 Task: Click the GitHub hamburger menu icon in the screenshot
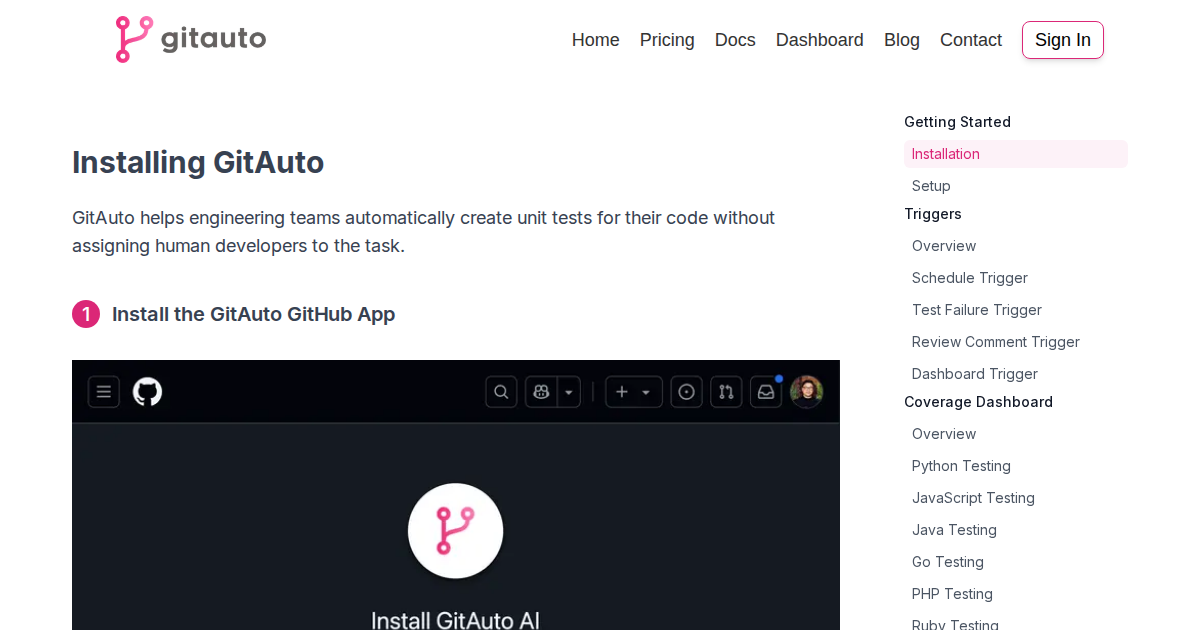coord(104,392)
